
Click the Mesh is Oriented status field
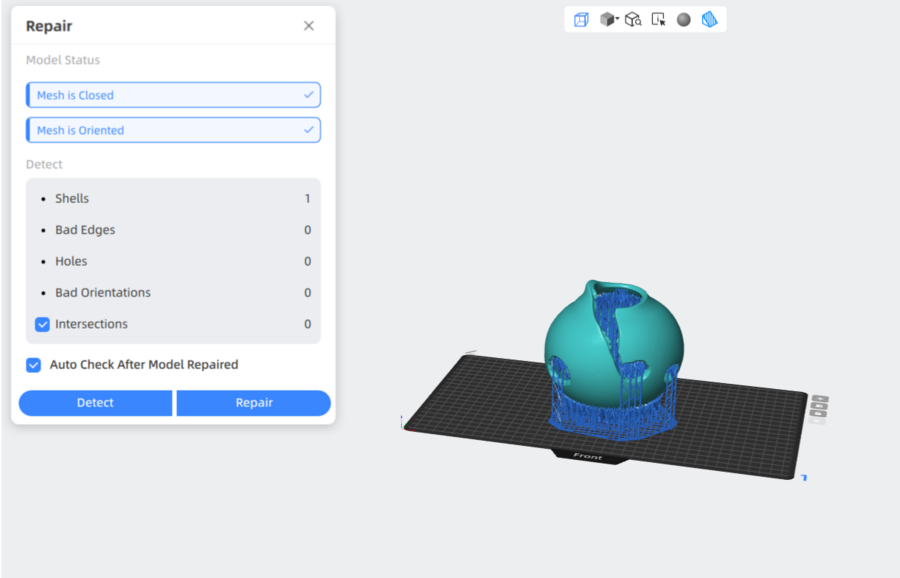pyautogui.click(x=173, y=130)
